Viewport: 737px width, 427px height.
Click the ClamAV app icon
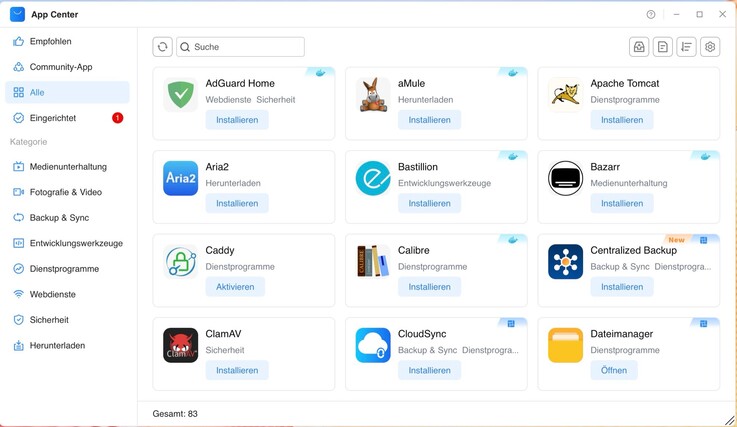180,345
